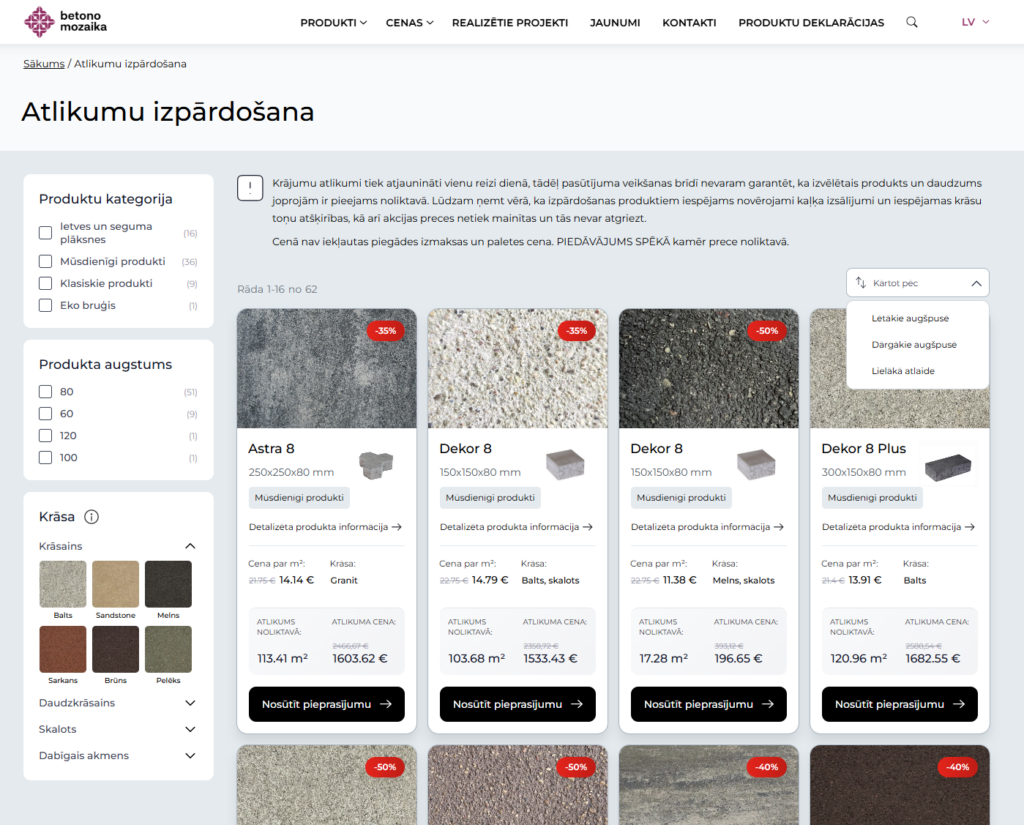
Task: Select Lielākā atlaide sort option
Action: (x=903, y=371)
